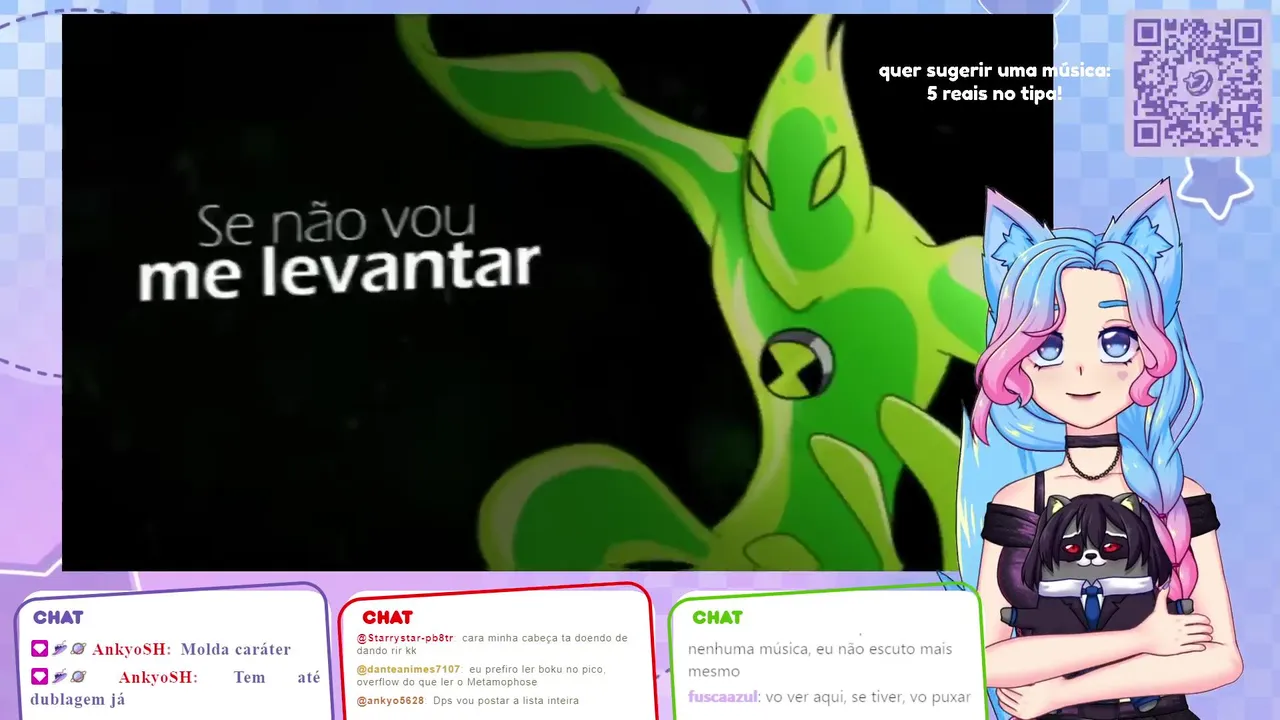Click message "Dps vou postar a lista inteira"
Viewport: 1280px width, 720px height.
click(506, 701)
